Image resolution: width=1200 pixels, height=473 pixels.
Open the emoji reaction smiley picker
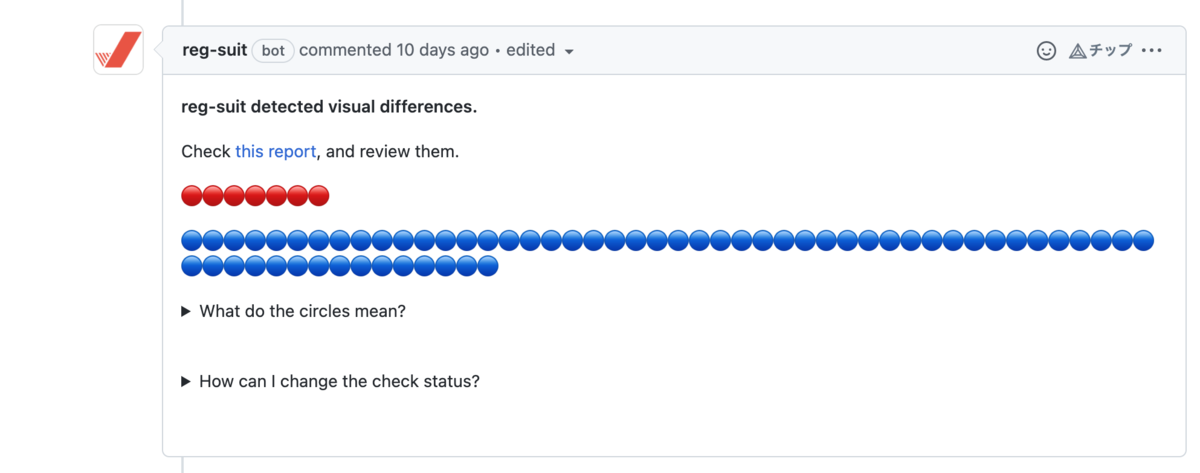pos(1046,51)
